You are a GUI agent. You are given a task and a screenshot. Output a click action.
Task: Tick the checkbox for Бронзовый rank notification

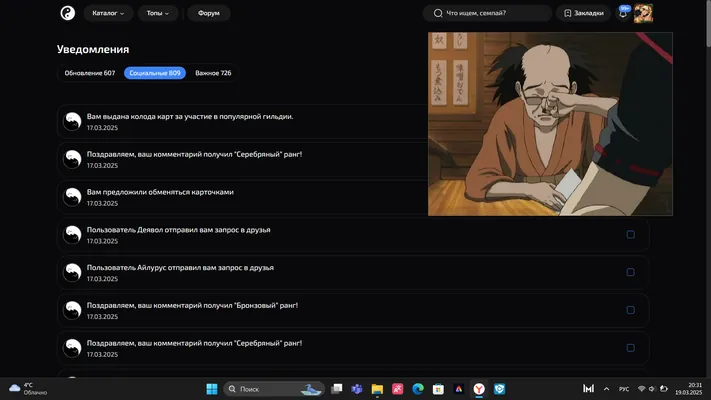coord(630,310)
